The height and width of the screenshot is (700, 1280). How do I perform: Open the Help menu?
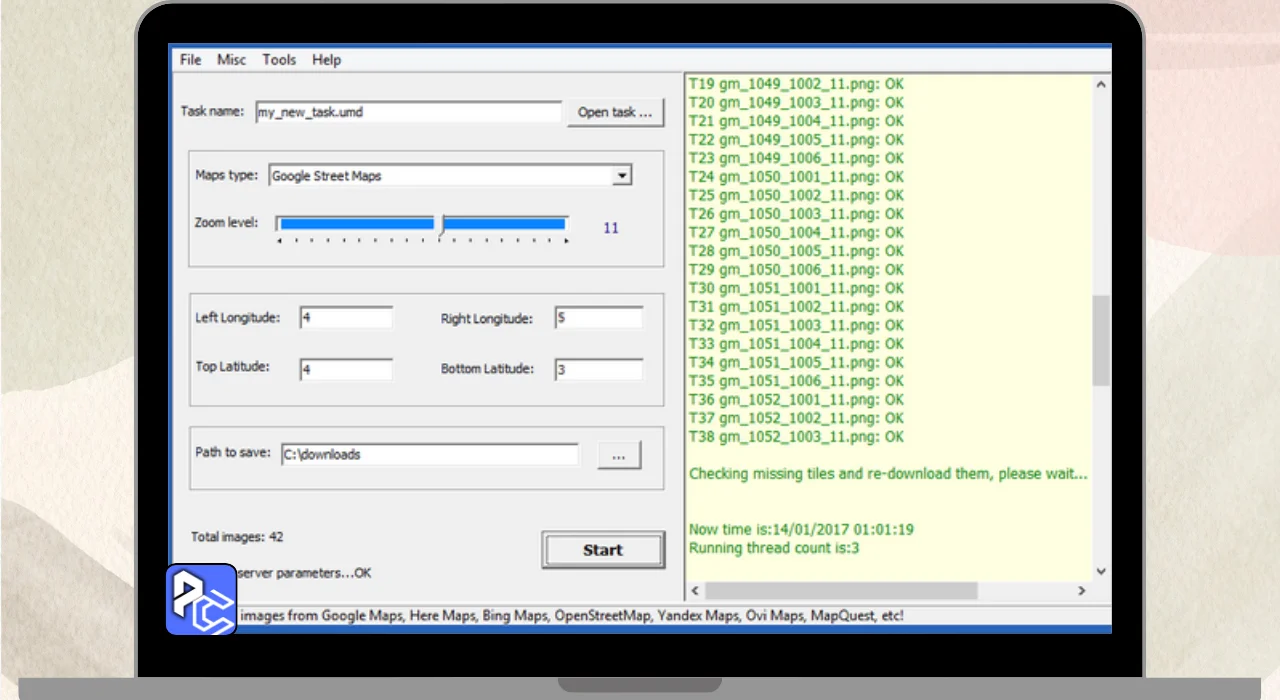[x=326, y=60]
